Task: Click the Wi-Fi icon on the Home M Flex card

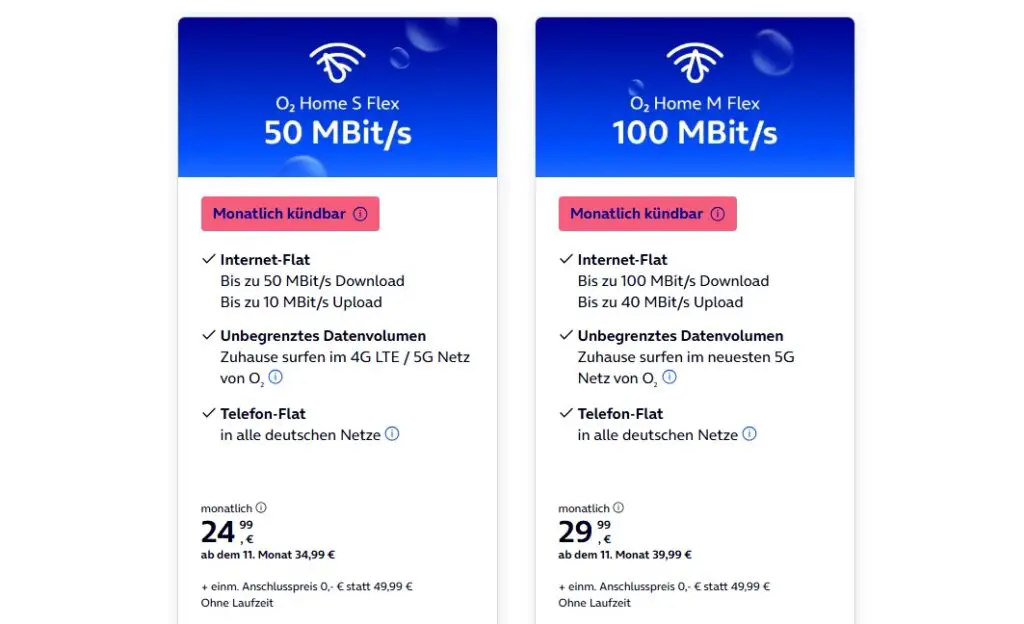Action: coord(695,63)
